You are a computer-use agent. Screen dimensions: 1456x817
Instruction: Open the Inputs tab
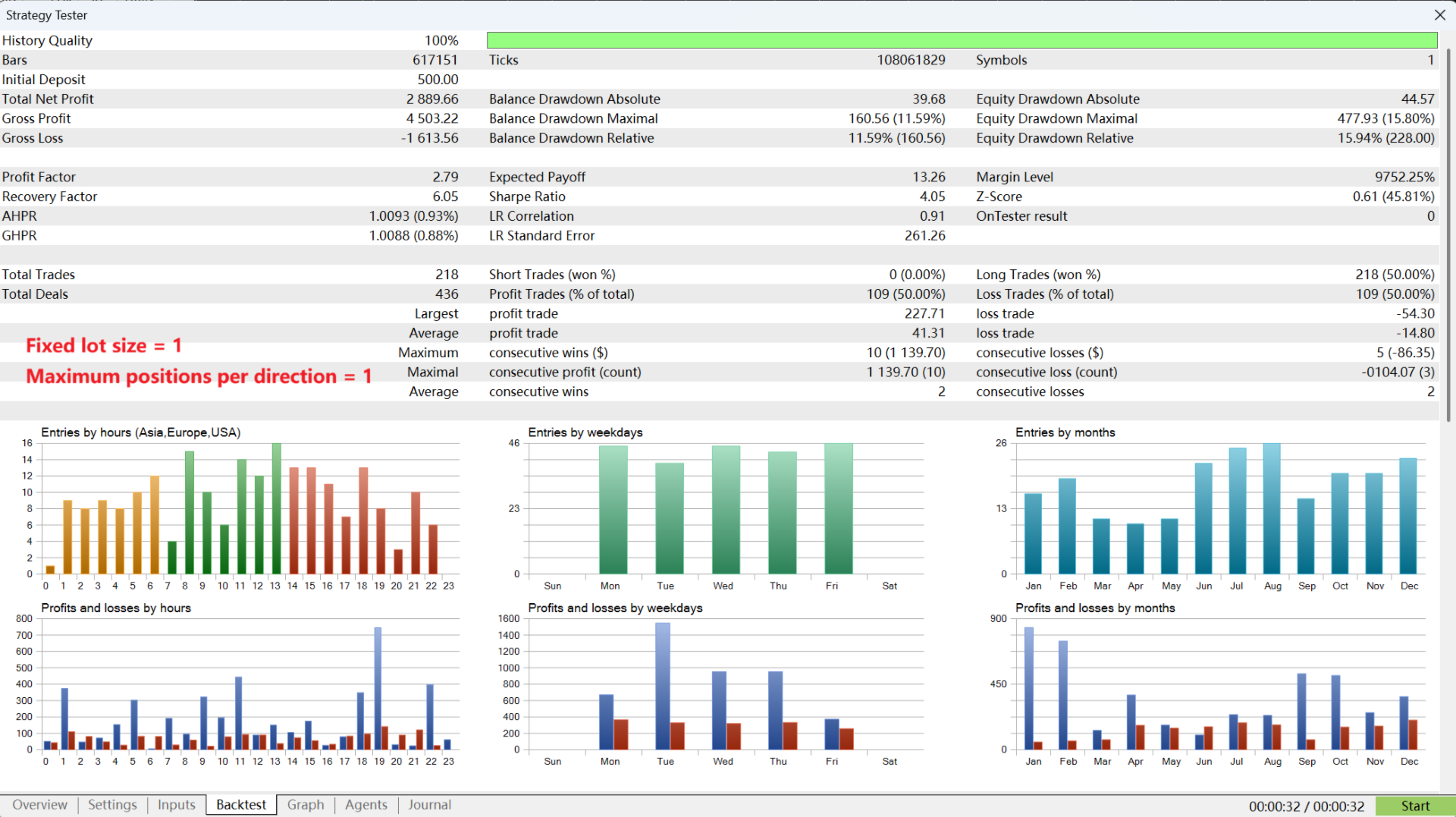point(177,805)
